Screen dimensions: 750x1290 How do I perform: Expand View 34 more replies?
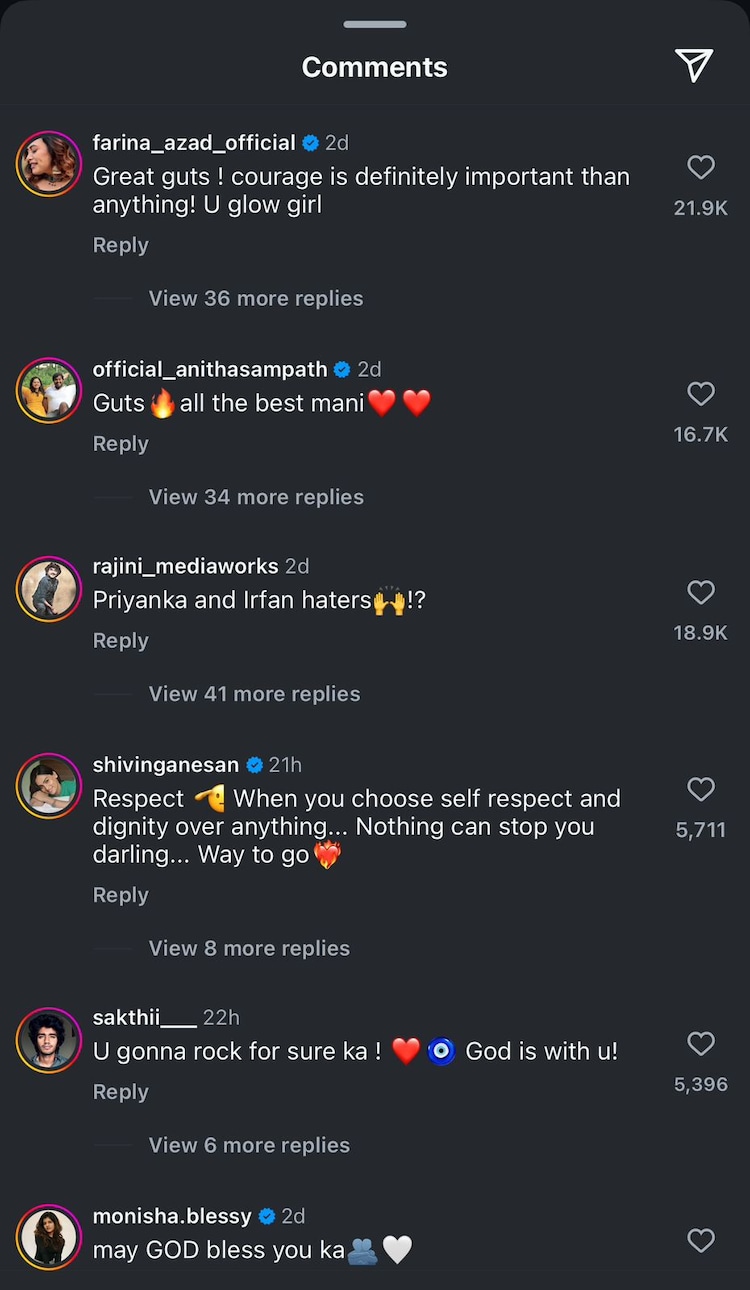[255, 497]
